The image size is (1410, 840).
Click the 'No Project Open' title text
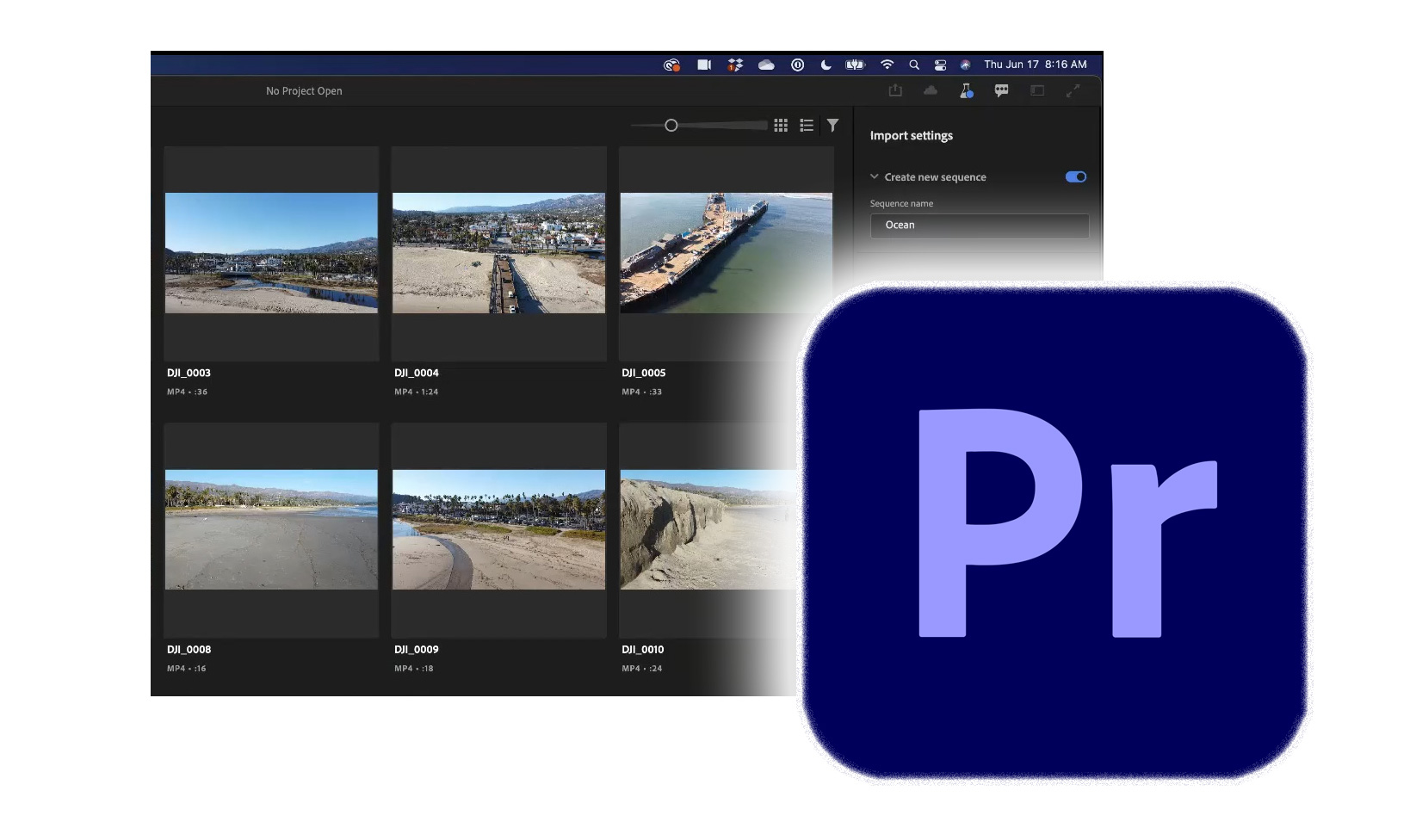point(304,91)
